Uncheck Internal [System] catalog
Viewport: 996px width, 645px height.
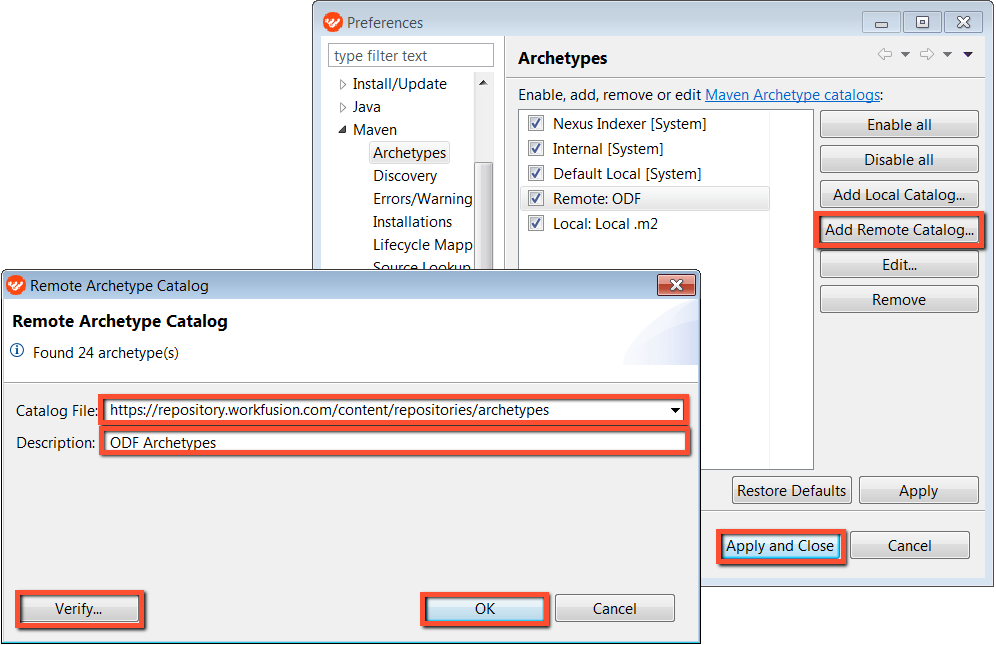[x=536, y=148]
